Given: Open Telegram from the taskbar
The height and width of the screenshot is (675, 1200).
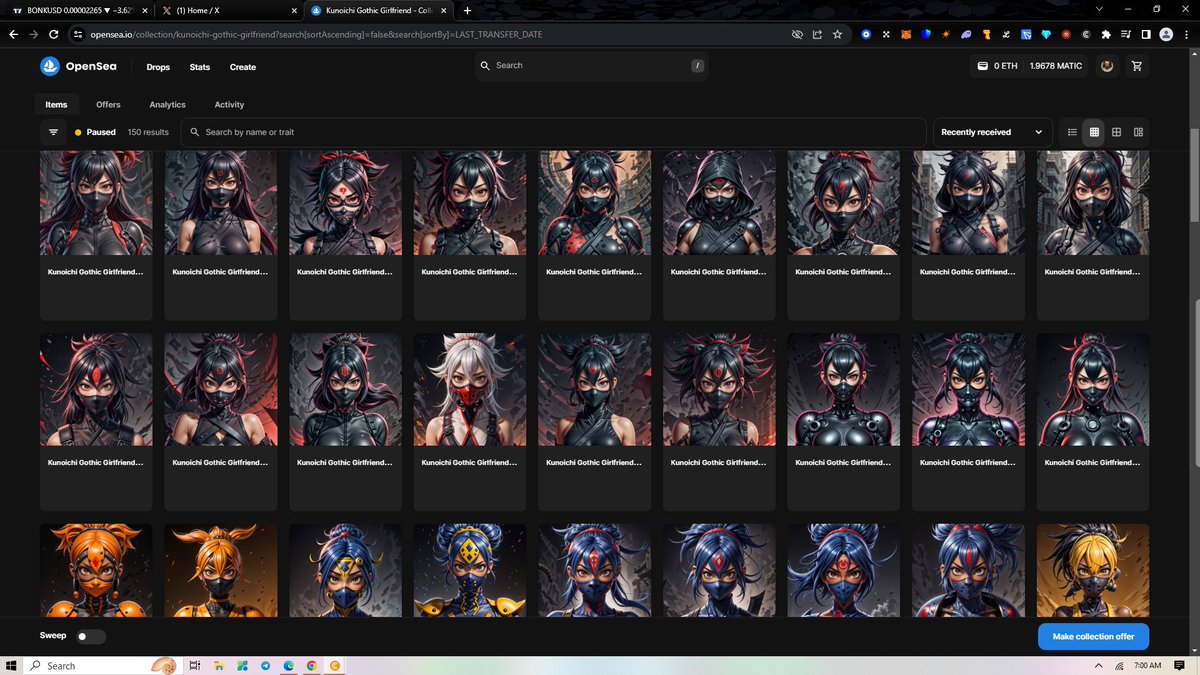Looking at the screenshot, I should point(265,665).
